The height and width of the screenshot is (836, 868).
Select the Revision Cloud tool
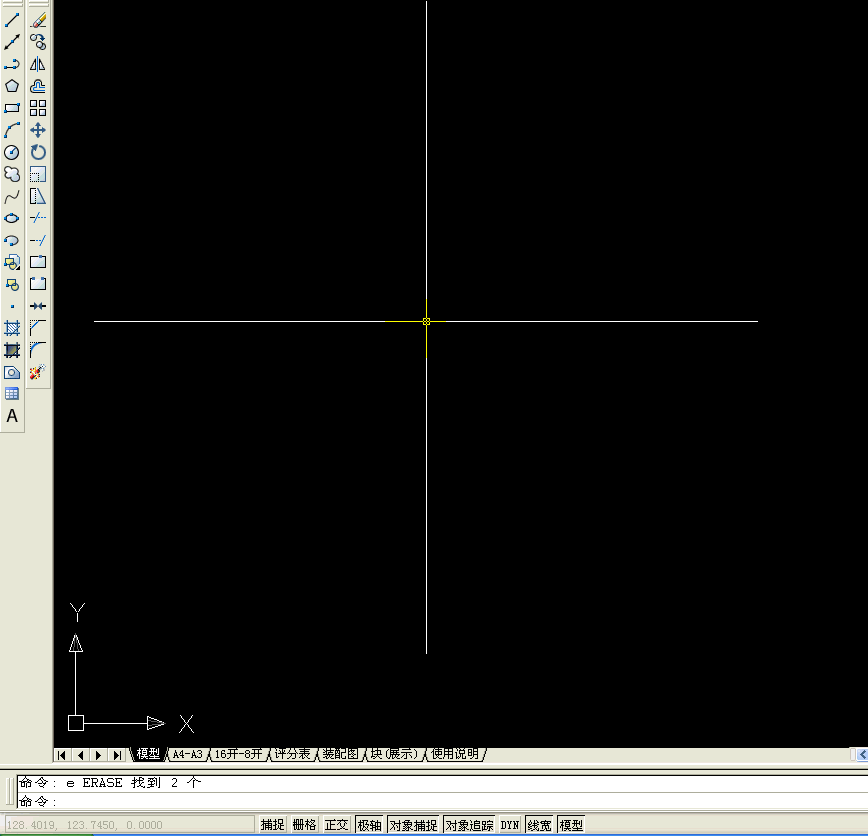[12, 174]
